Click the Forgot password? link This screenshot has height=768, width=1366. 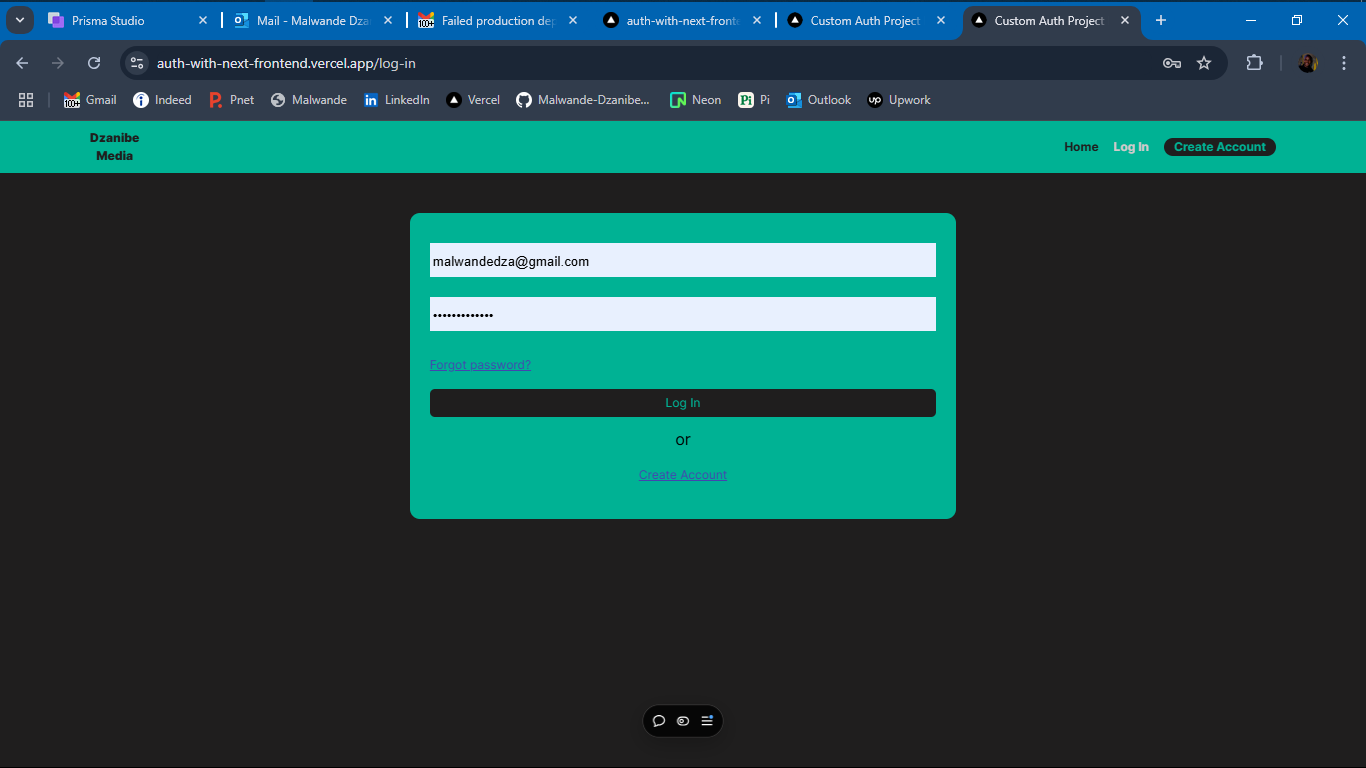pyautogui.click(x=480, y=365)
